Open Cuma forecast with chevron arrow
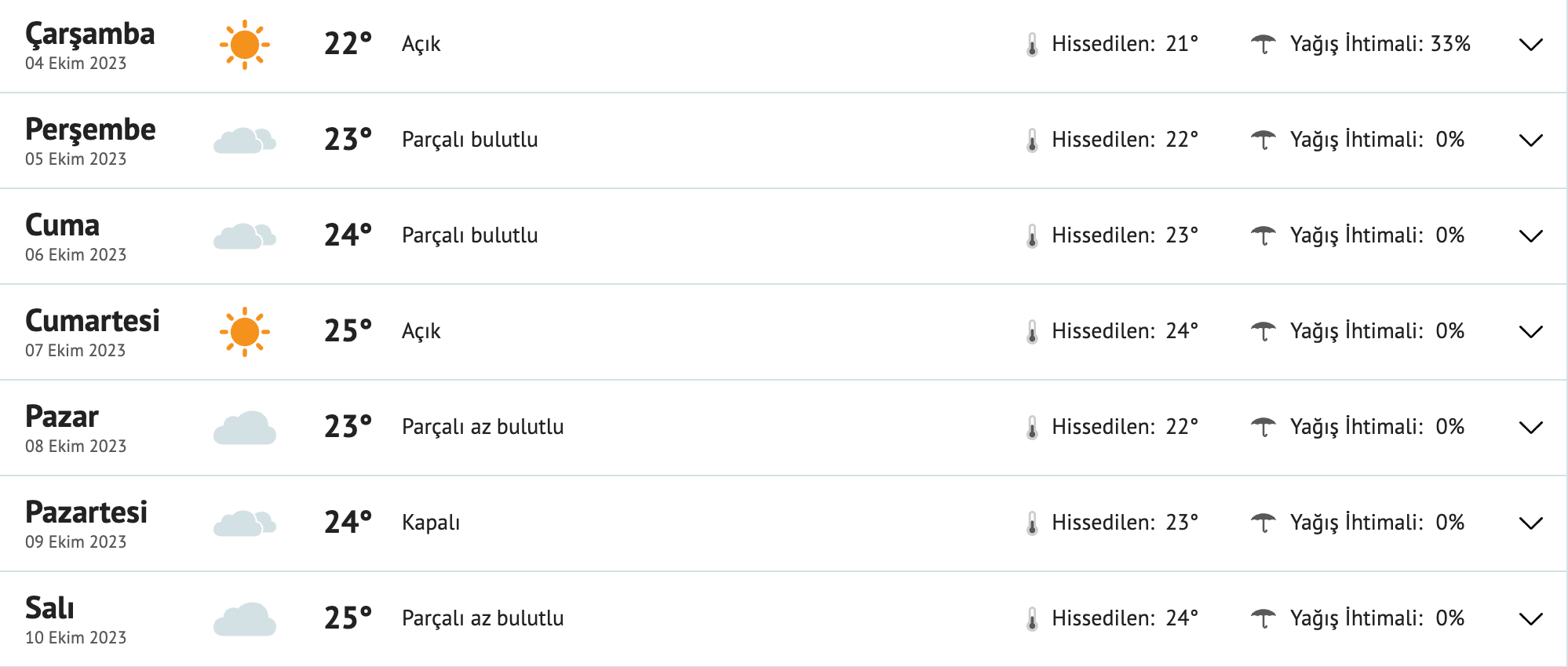1568x667 pixels. coord(1530,236)
